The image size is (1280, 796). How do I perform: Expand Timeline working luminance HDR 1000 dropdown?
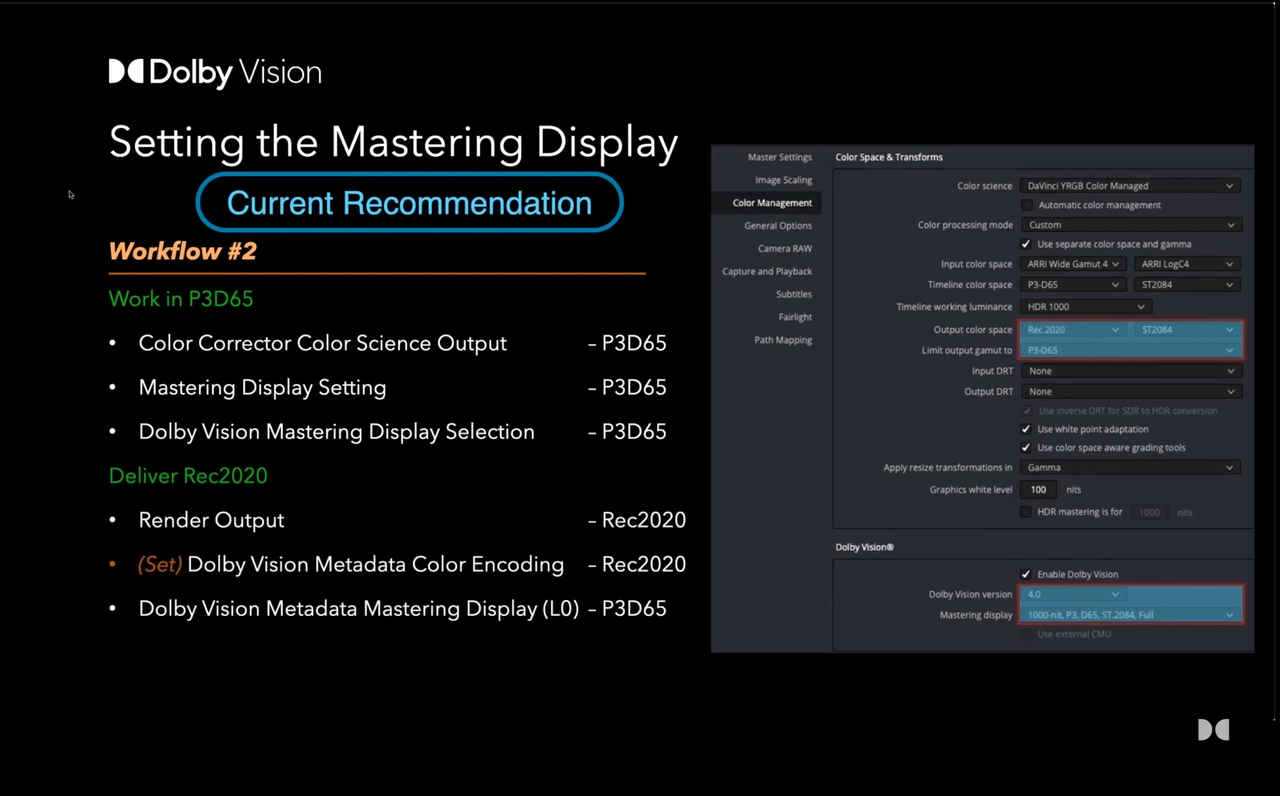(1086, 307)
